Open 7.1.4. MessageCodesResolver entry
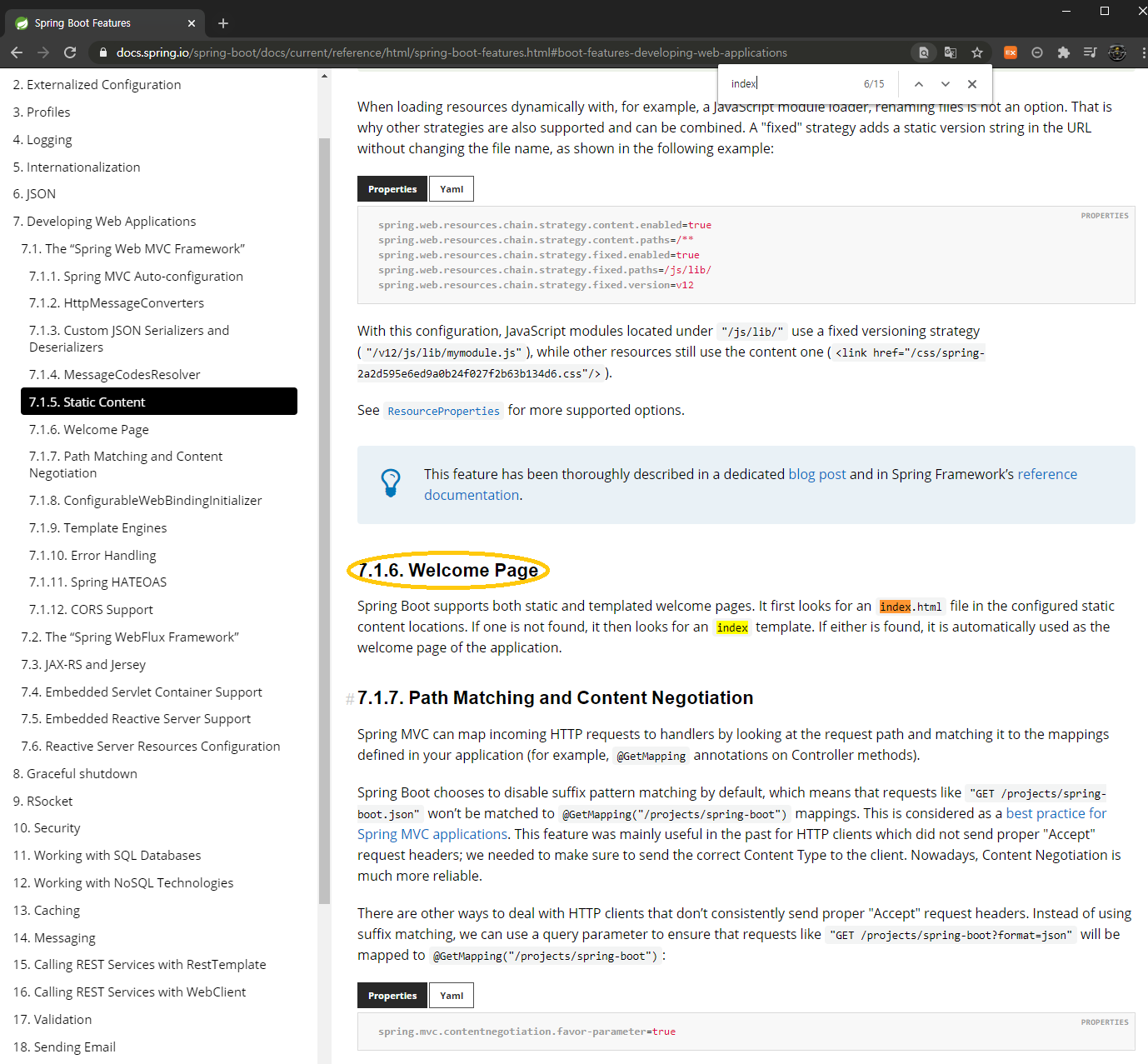Image resolution: width=1148 pixels, height=1064 pixels. 114,375
